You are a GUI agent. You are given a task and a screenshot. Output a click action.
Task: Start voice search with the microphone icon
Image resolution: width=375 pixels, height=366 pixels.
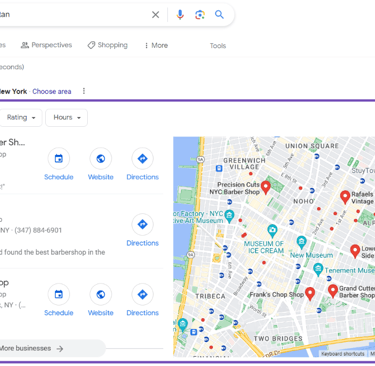coord(180,15)
